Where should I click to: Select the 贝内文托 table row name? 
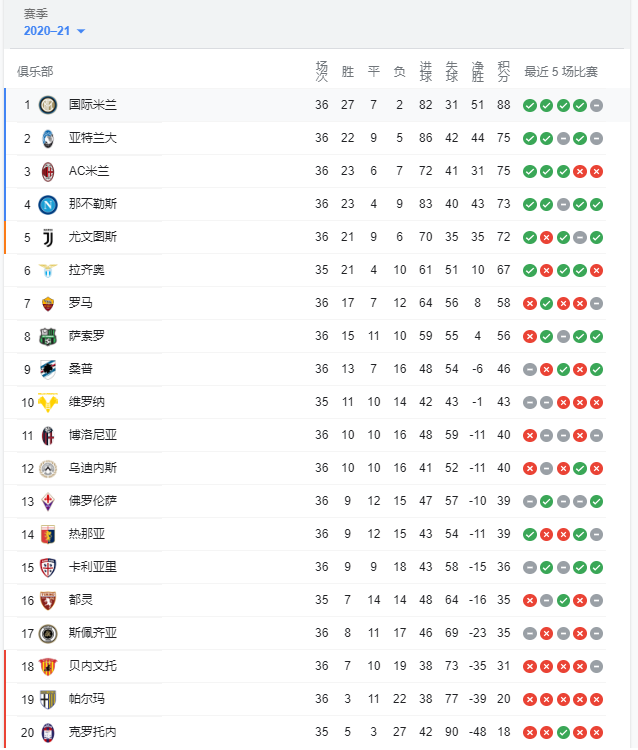[93, 666]
